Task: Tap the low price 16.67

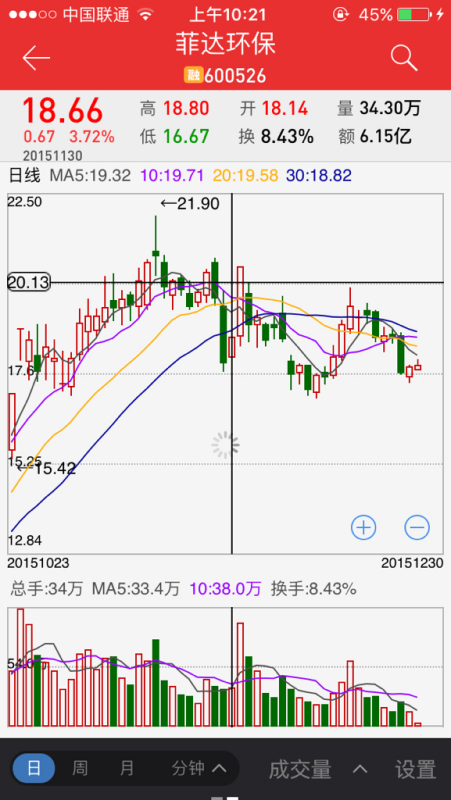Action: pyautogui.click(x=186, y=136)
